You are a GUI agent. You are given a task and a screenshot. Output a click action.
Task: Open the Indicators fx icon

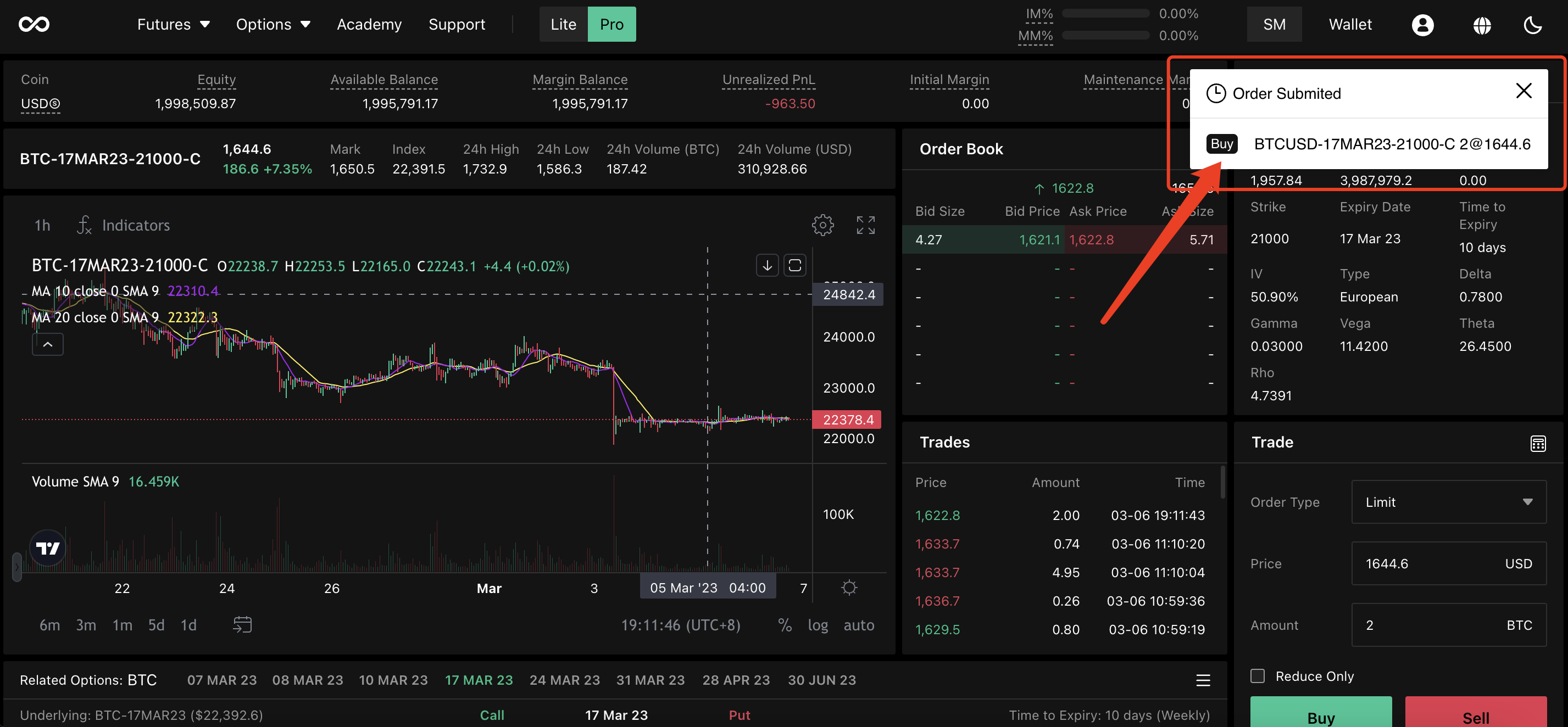click(84, 225)
